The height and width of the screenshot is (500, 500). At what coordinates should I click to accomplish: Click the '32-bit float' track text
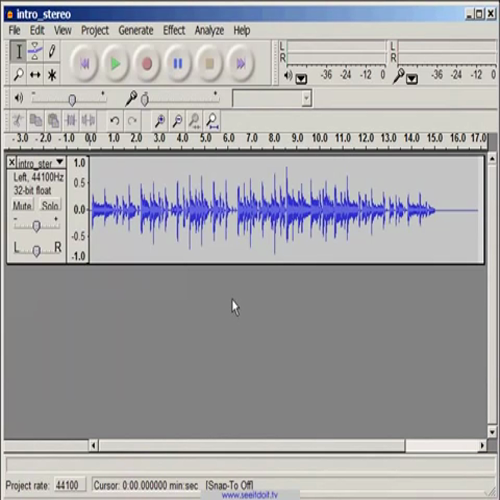[x=32, y=190]
